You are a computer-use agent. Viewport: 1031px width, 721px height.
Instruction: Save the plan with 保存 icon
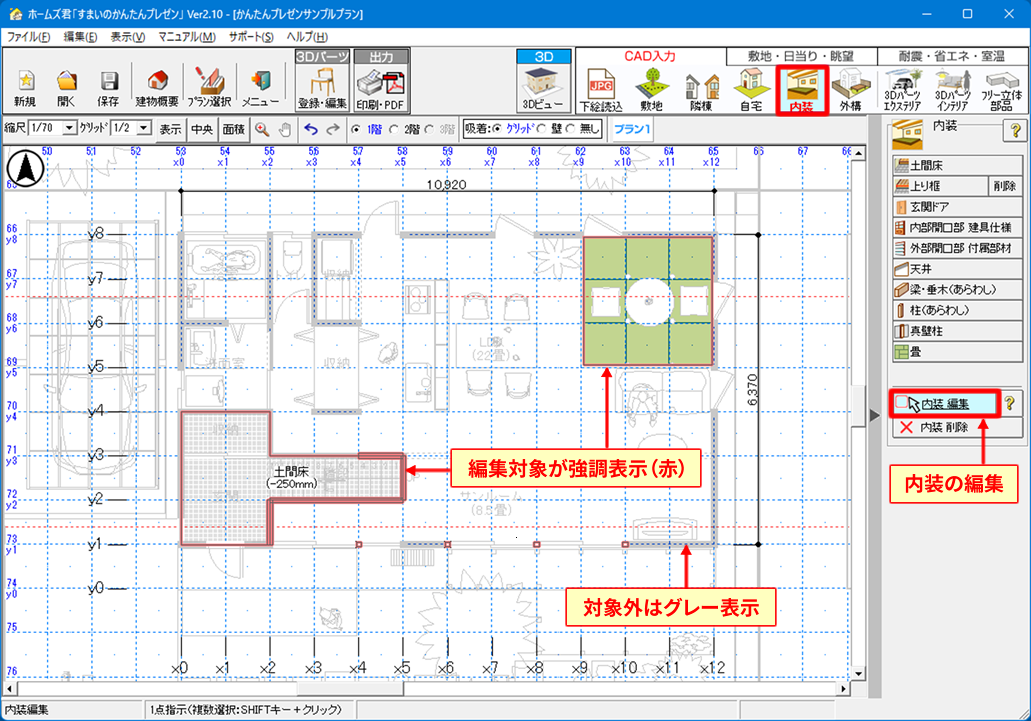[x=108, y=88]
